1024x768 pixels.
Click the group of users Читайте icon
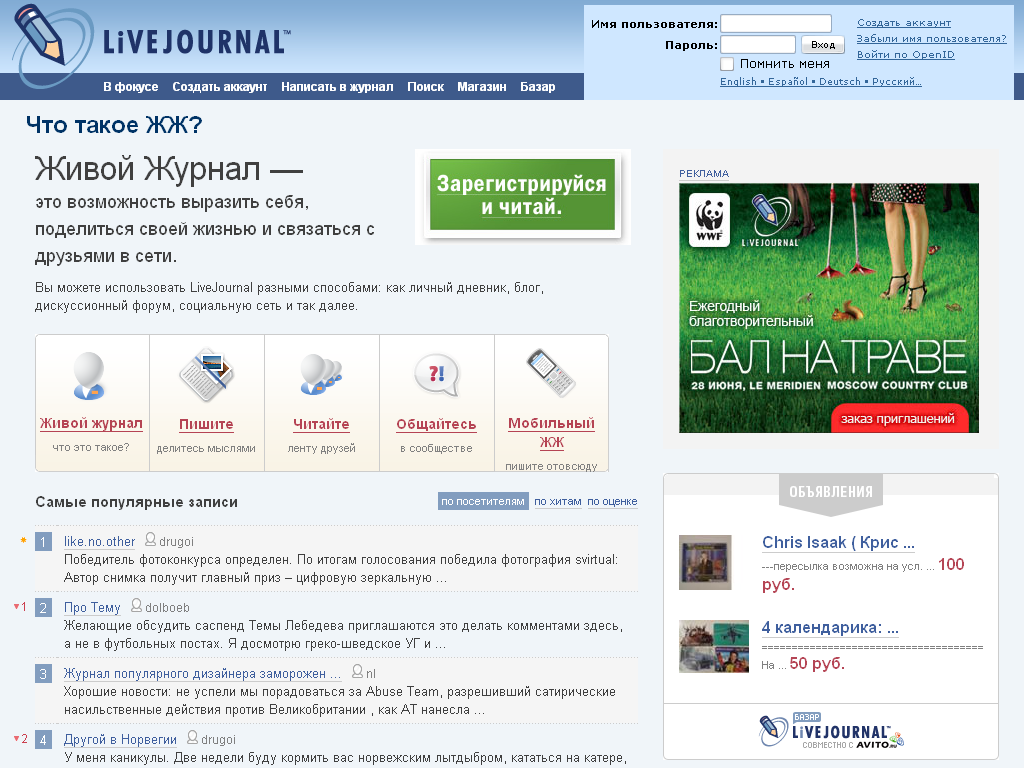coord(321,374)
